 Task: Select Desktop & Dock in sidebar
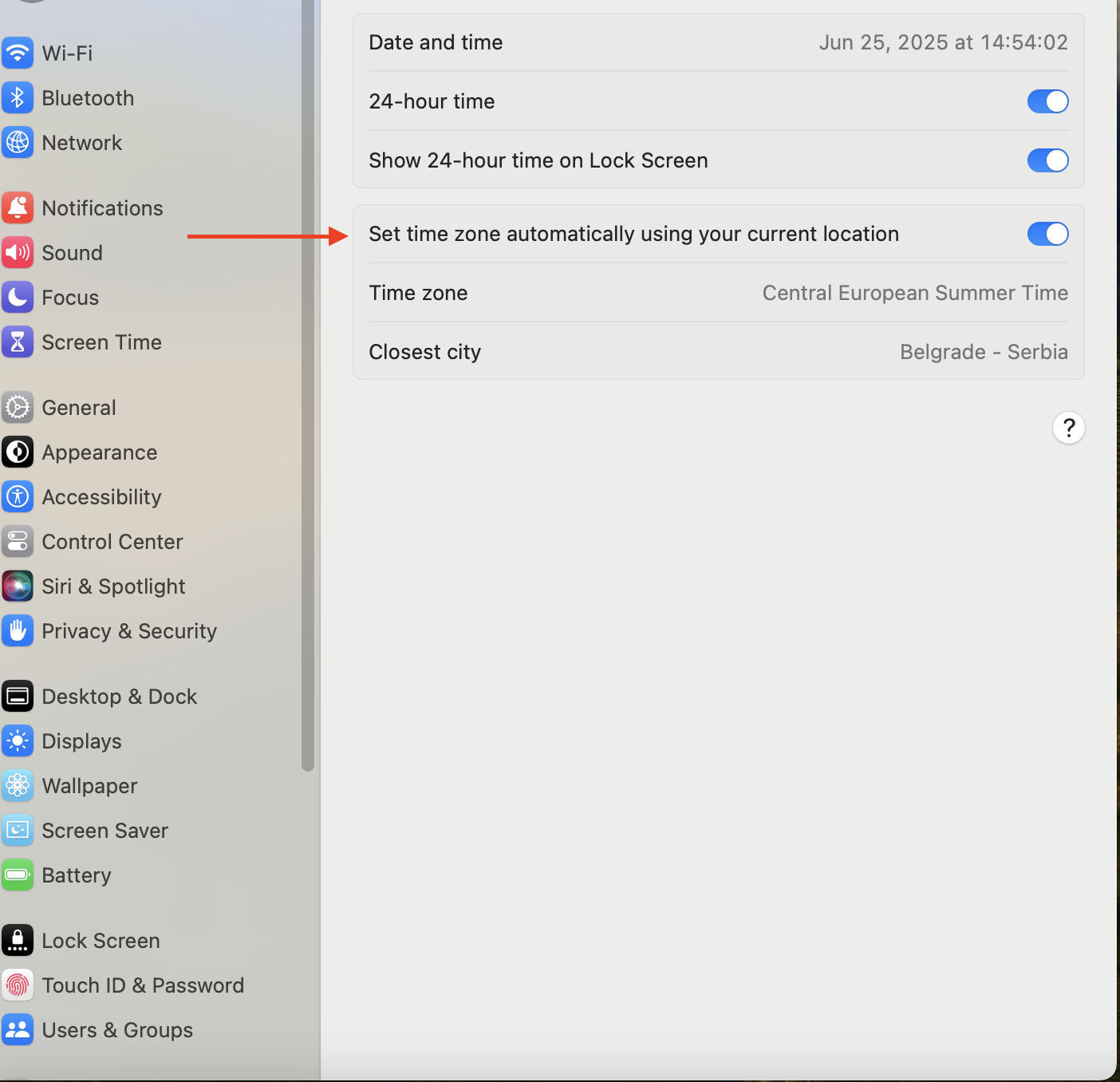coord(120,697)
